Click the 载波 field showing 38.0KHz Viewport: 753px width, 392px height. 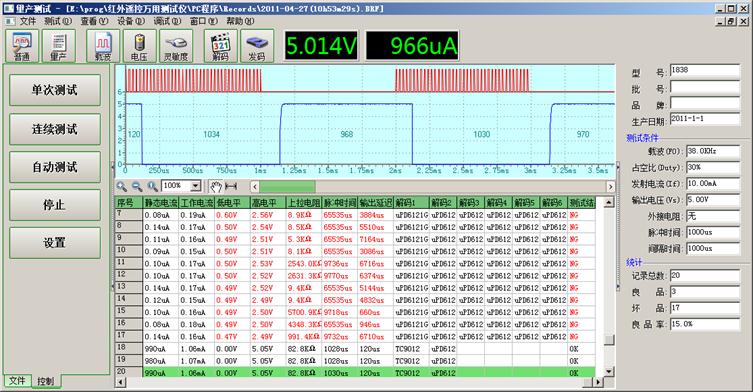[x=713, y=151]
